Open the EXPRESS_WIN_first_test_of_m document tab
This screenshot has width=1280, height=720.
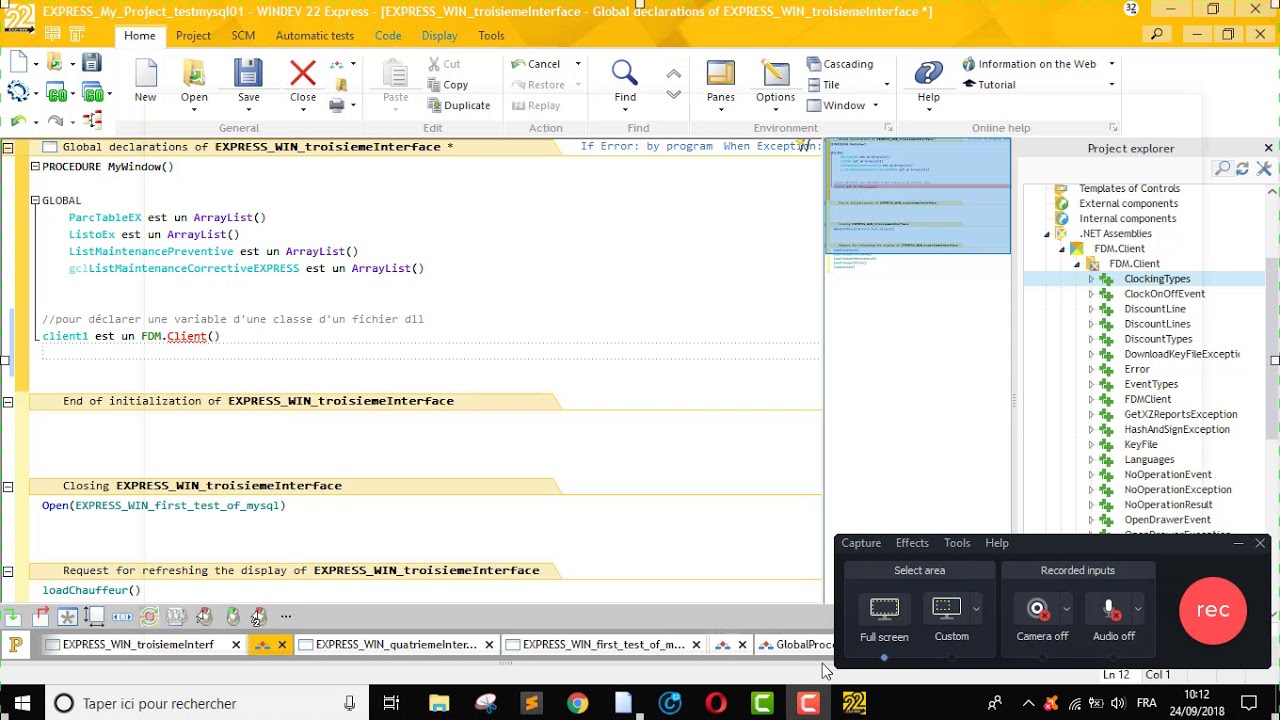pyautogui.click(x=604, y=645)
